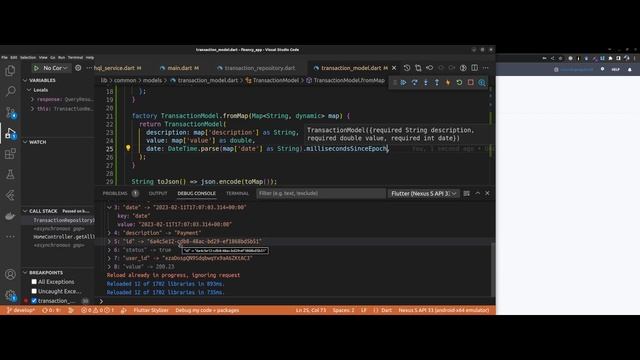
Task: Open the Manage gear in activity bar
Action: pos(10,295)
